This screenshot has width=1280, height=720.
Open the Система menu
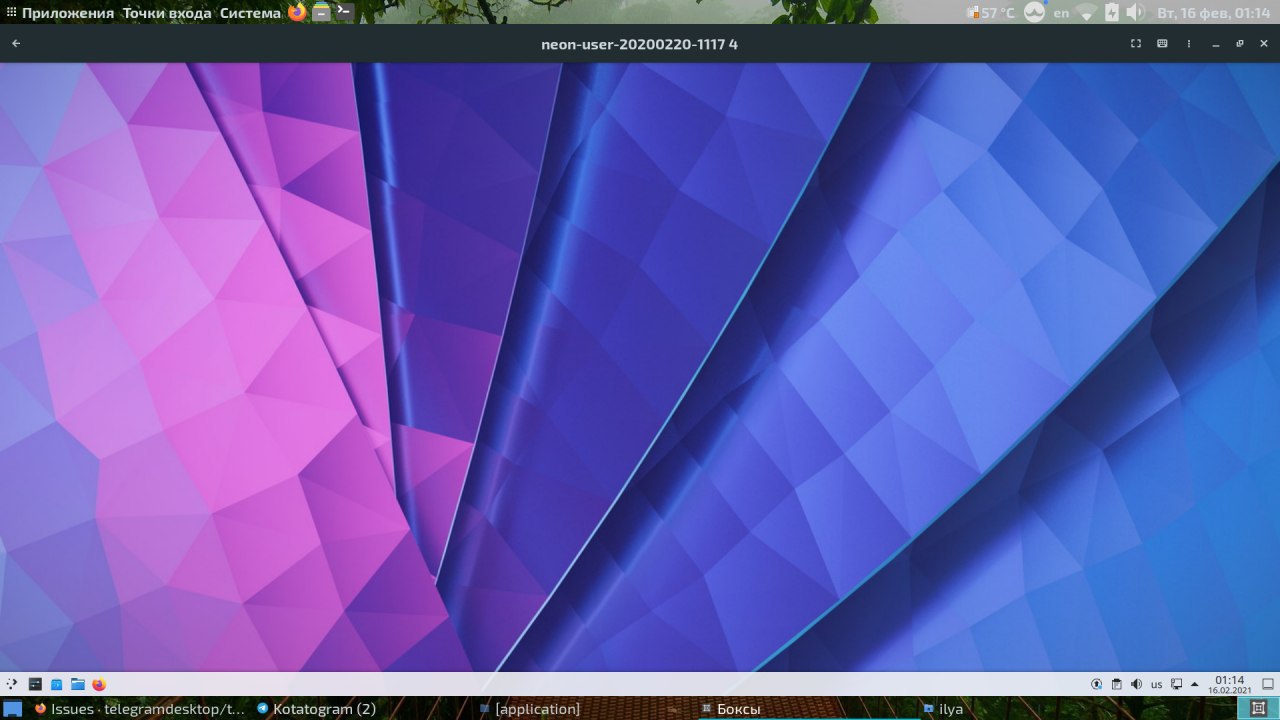click(250, 13)
